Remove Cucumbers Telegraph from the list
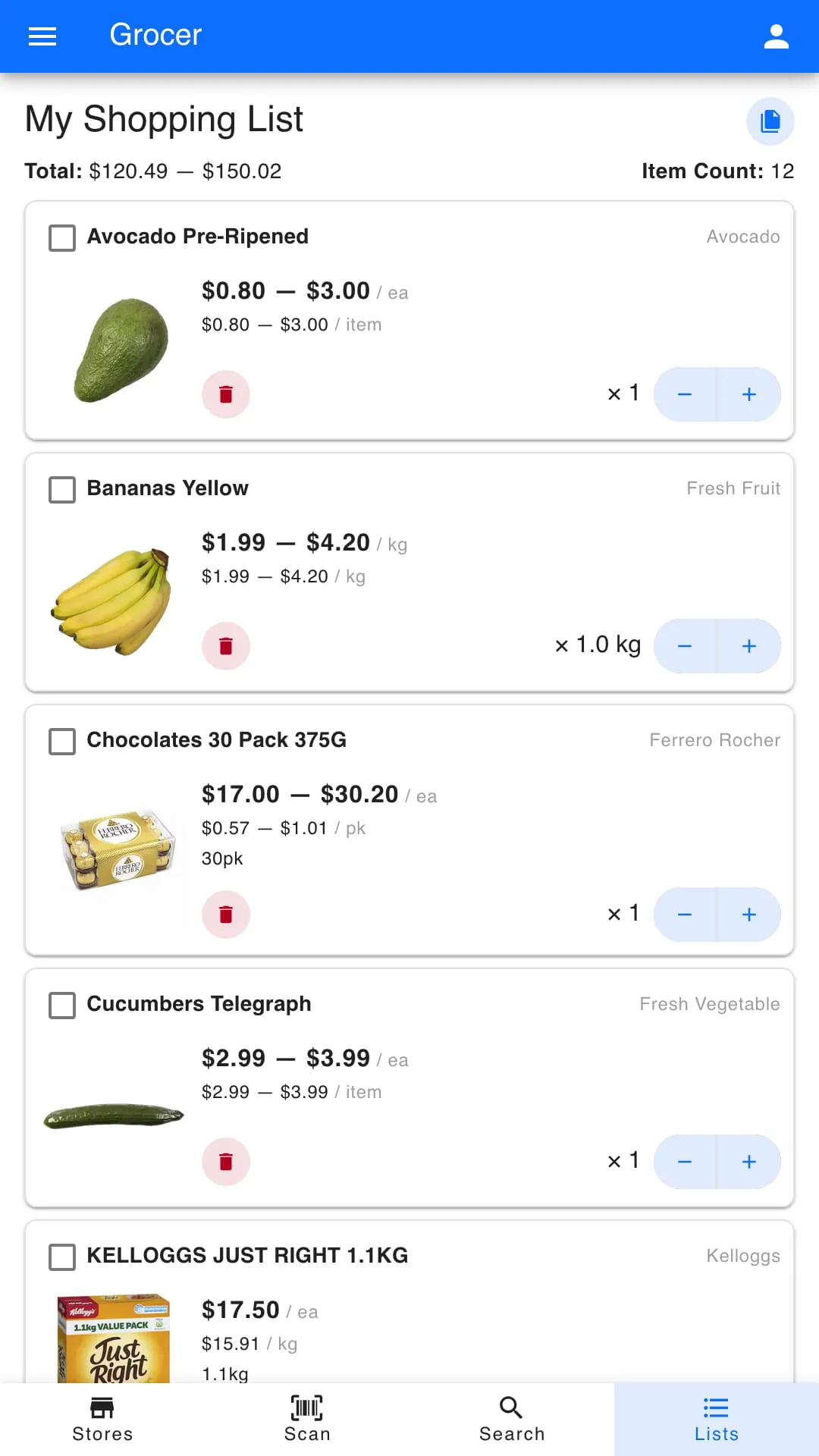 [226, 1162]
